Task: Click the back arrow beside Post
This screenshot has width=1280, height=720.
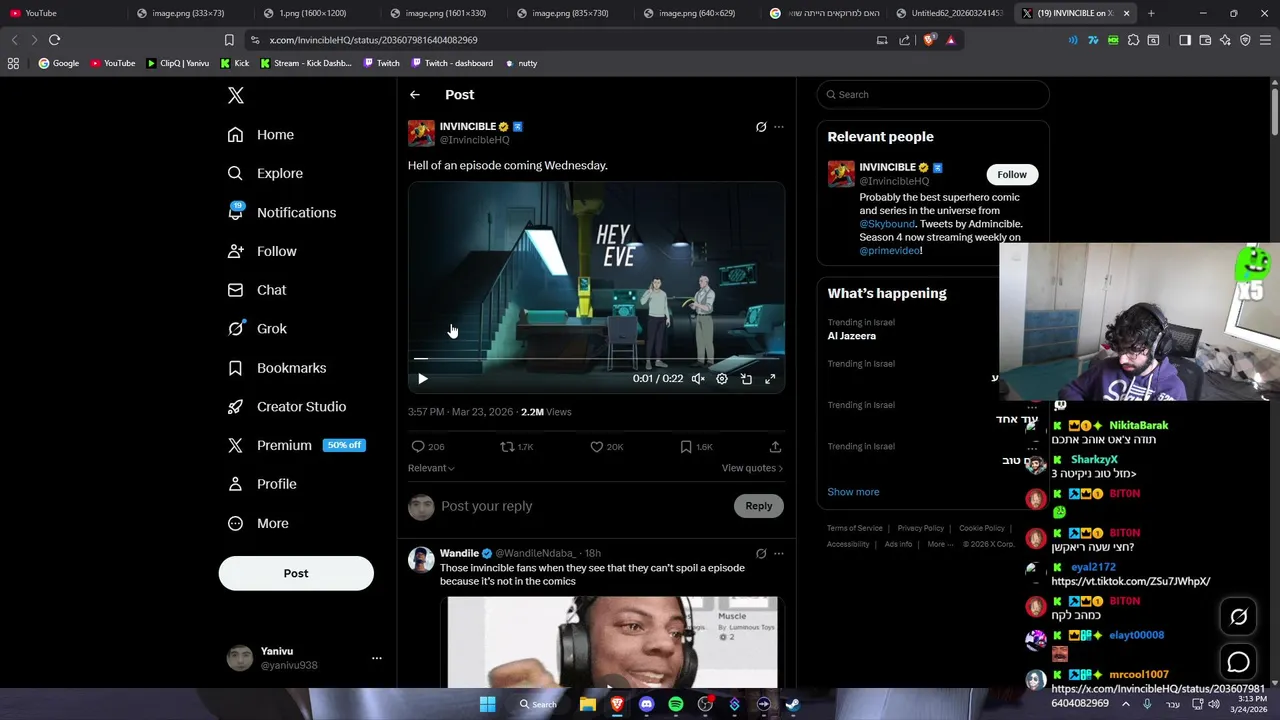Action: coord(415,95)
